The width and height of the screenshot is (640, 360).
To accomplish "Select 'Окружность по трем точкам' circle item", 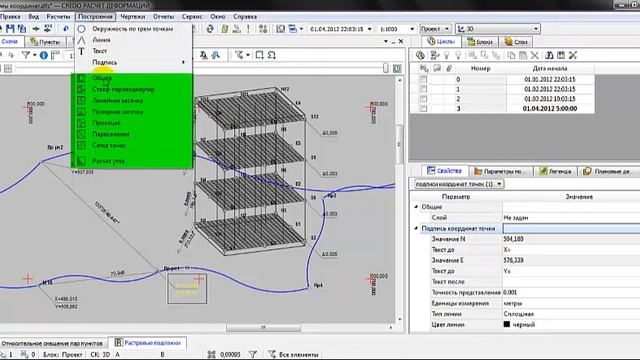I will tap(133, 29).
